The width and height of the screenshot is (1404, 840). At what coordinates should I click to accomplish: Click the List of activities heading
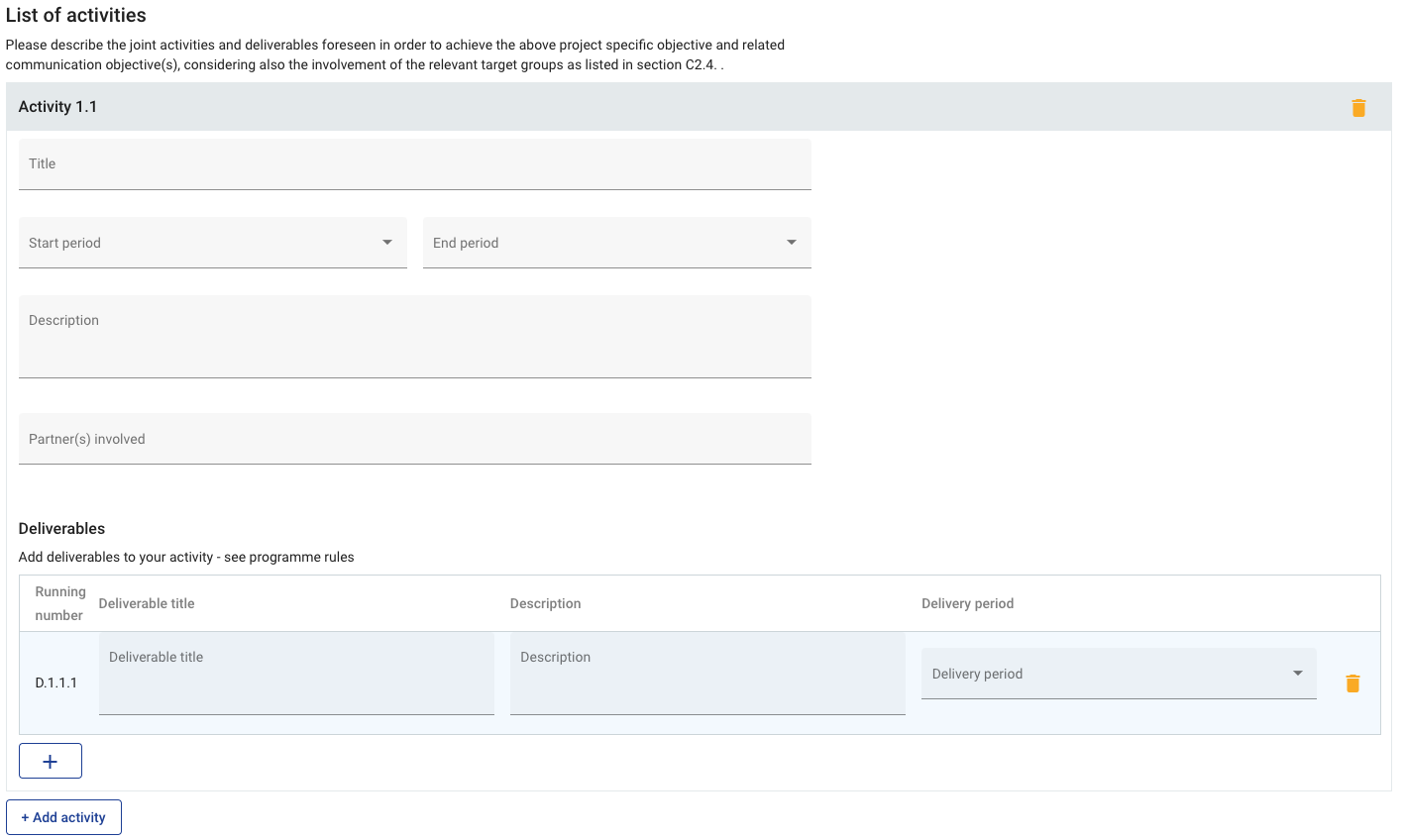pos(76,15)
